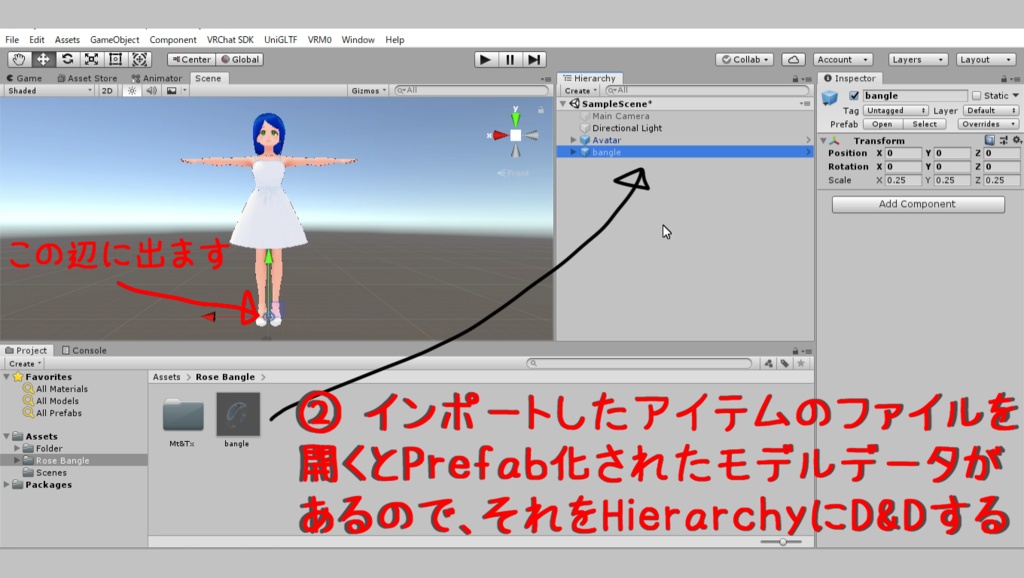Click the Position X field
Viewport: 1024px width, 578px height.
point(903,153)
